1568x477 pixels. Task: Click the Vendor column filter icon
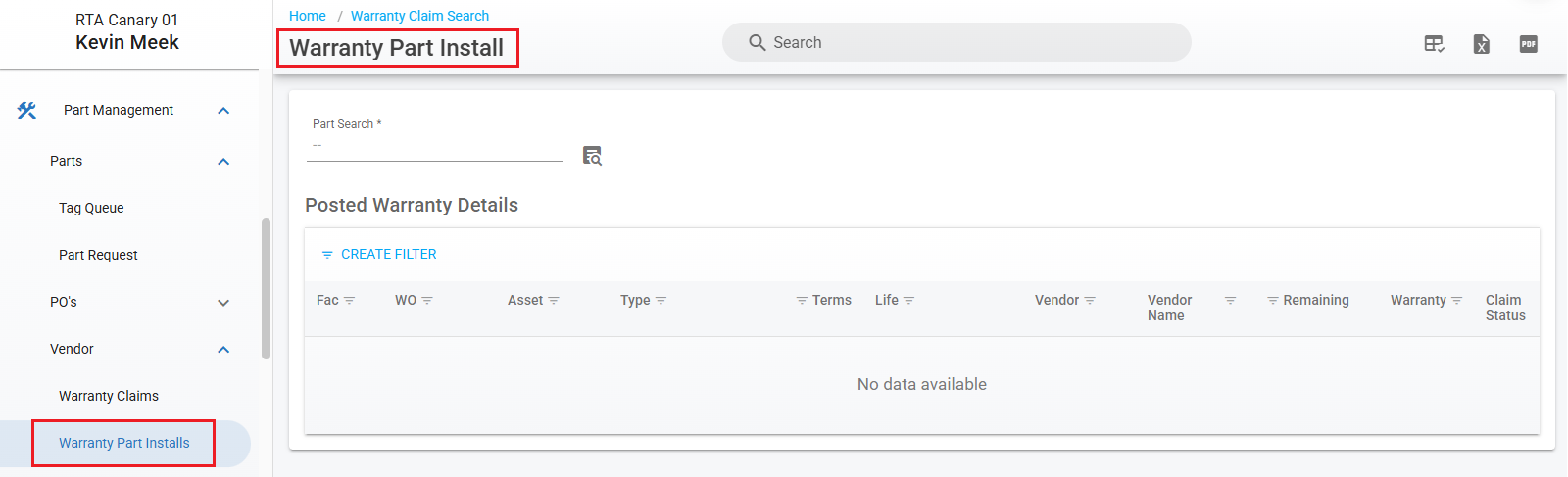(1090, 301)
